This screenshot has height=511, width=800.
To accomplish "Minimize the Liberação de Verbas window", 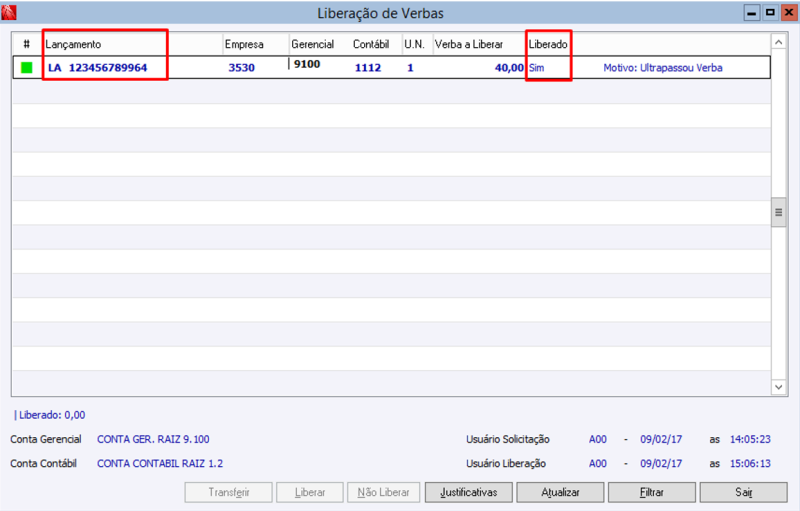I will (751, 13).
